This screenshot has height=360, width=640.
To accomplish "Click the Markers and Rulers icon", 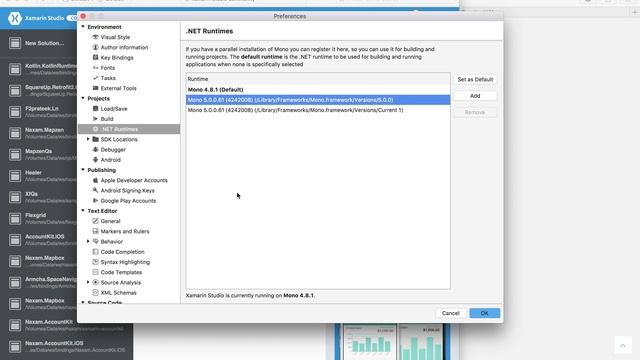I will pos(96,231).
